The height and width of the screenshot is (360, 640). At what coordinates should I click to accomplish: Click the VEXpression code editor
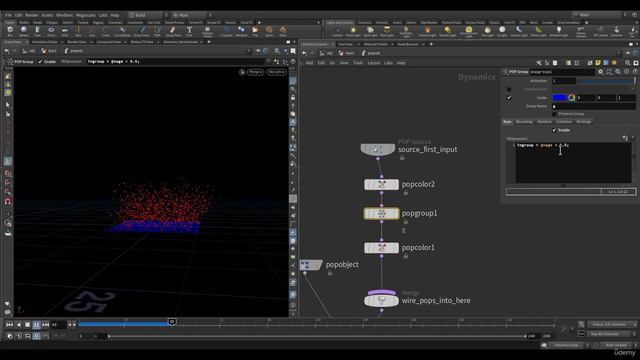click(573, 163)
